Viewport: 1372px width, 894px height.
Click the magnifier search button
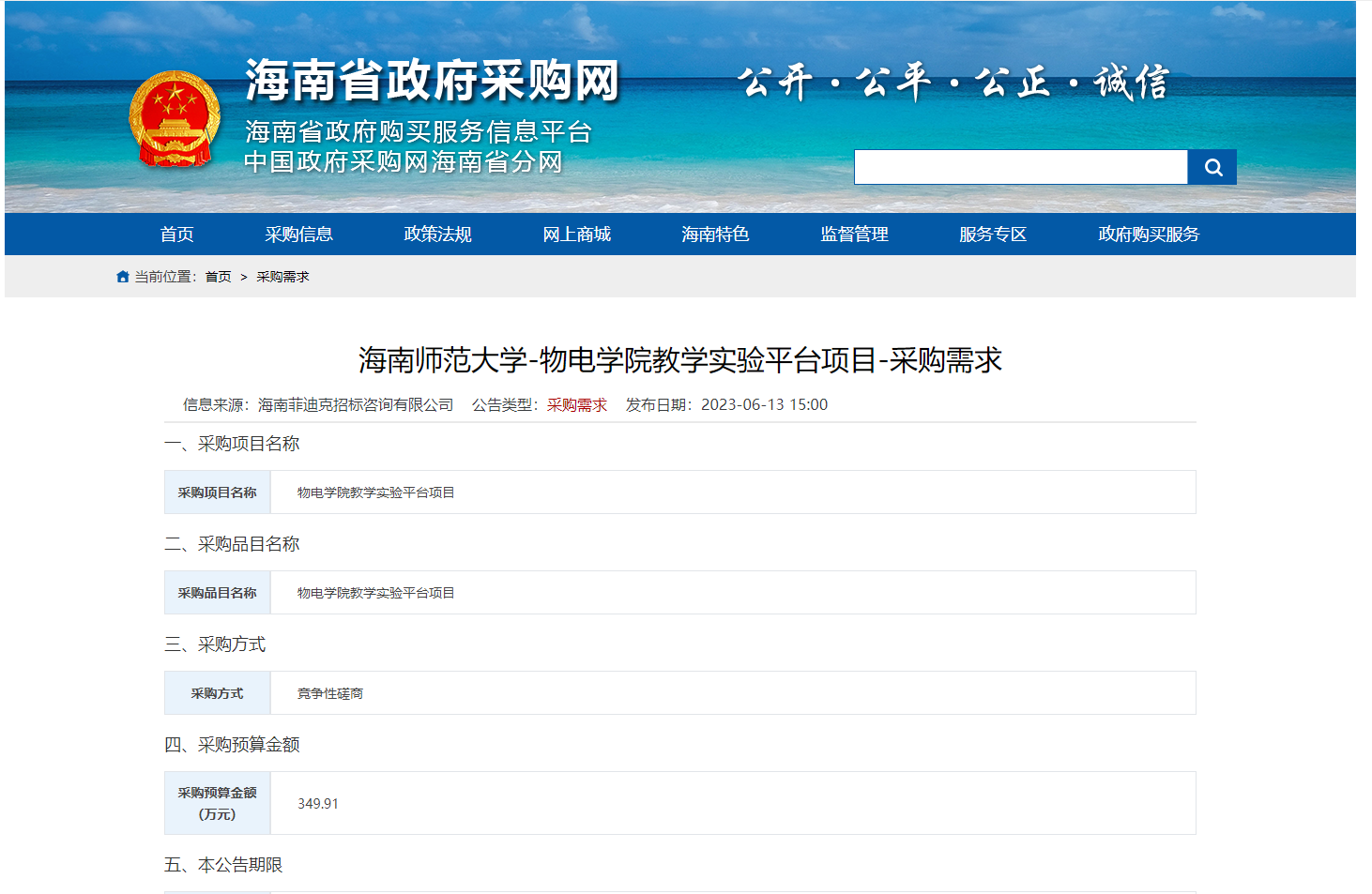(x=1212, y=167)
